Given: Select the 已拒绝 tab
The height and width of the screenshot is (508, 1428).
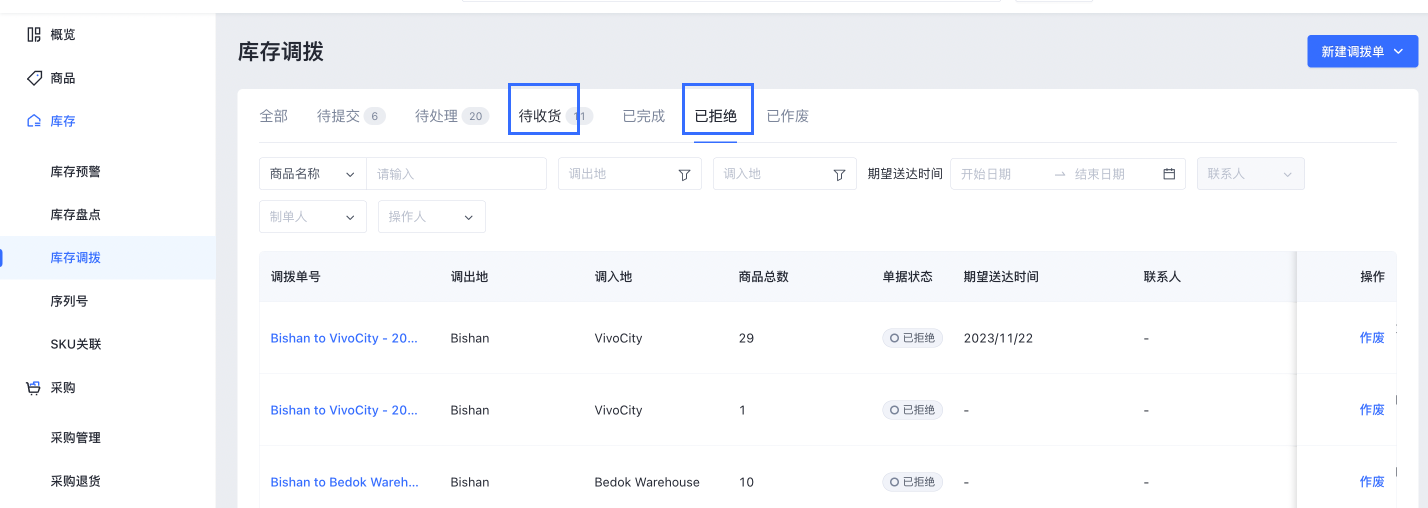Looking at the screenshot, I should pyautogui.click(x=716, y=116).
